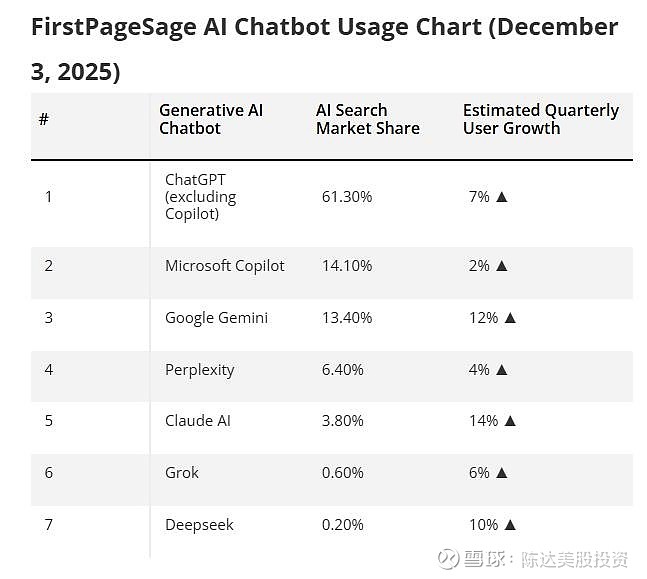Select the AI Search Market Share header

pos(367,119)
